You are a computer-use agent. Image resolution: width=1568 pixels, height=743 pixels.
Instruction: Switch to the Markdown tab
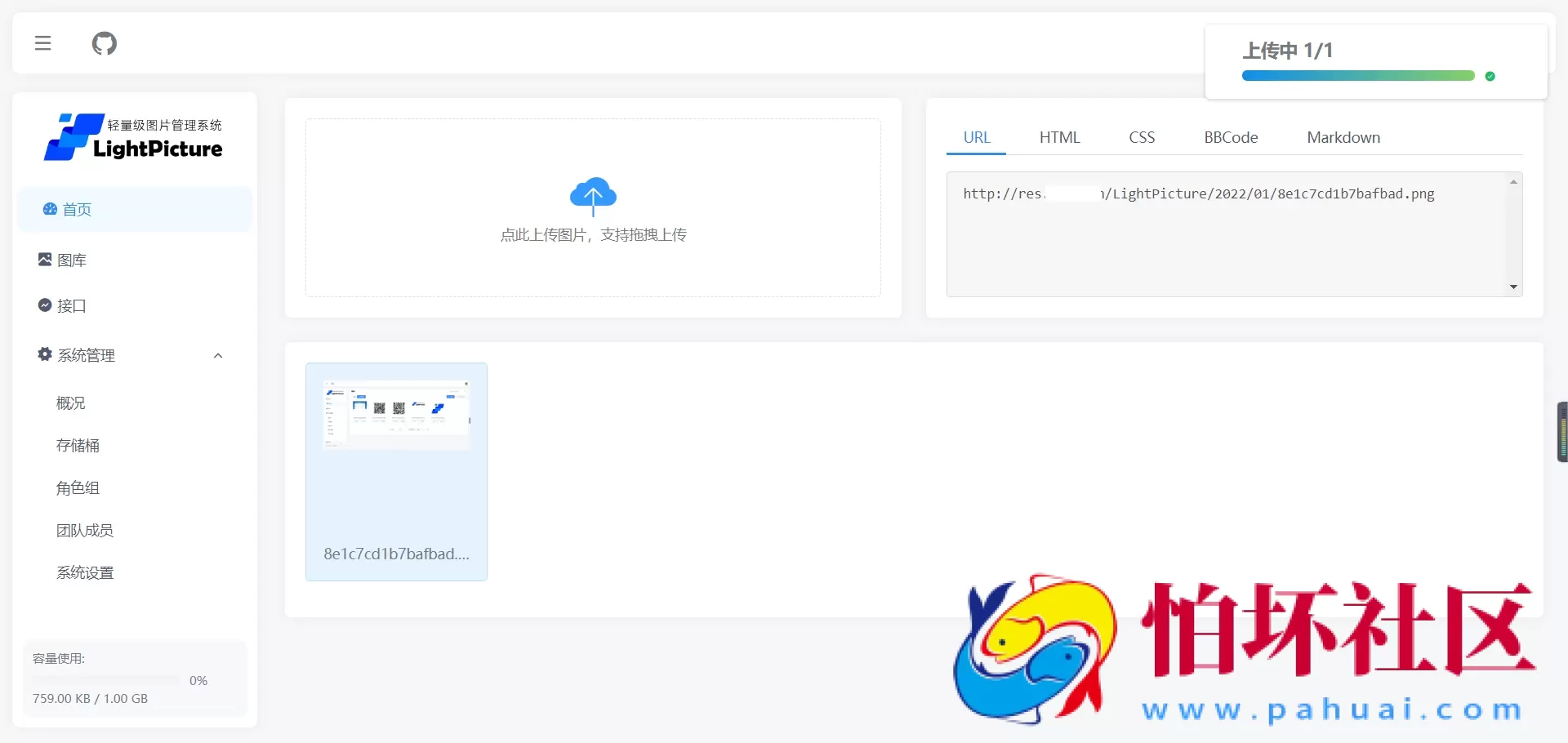pos(1343,137)
